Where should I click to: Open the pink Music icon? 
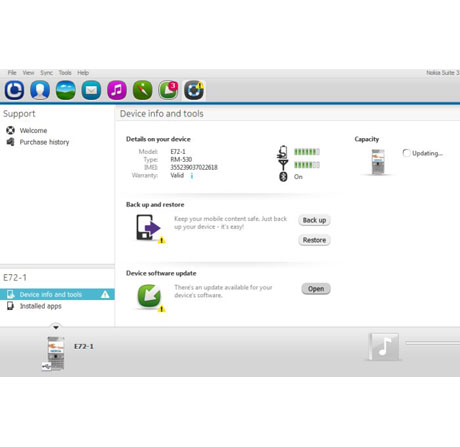tap(117, 90)
